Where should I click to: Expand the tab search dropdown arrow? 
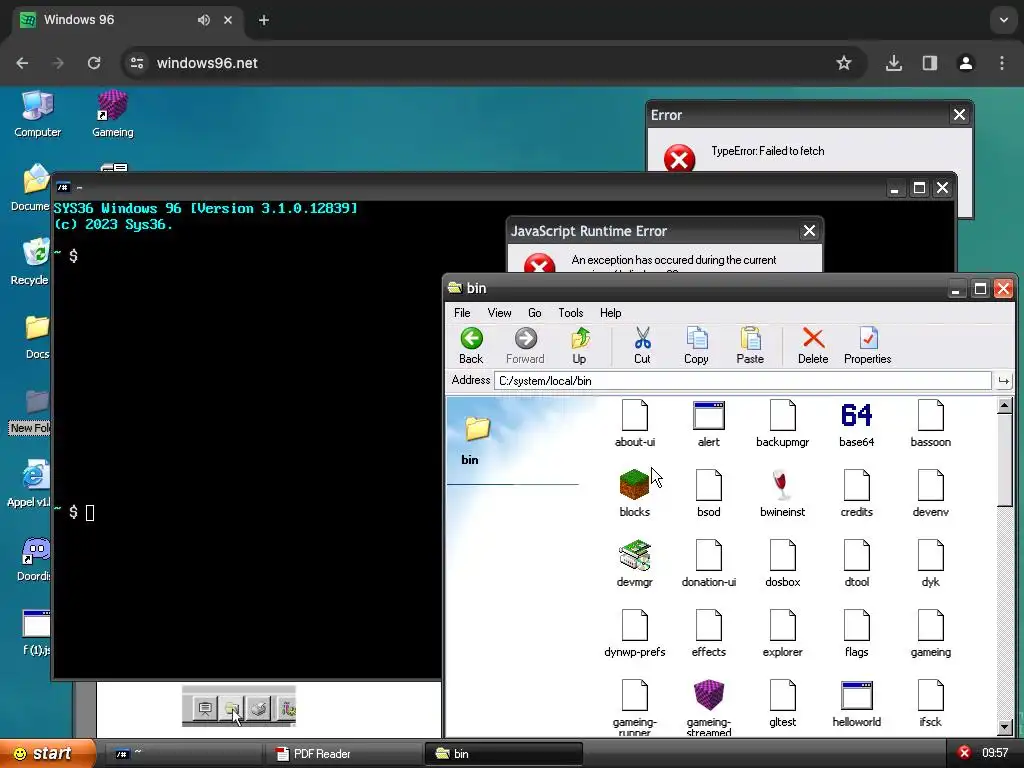click(x=1004, y=20)
